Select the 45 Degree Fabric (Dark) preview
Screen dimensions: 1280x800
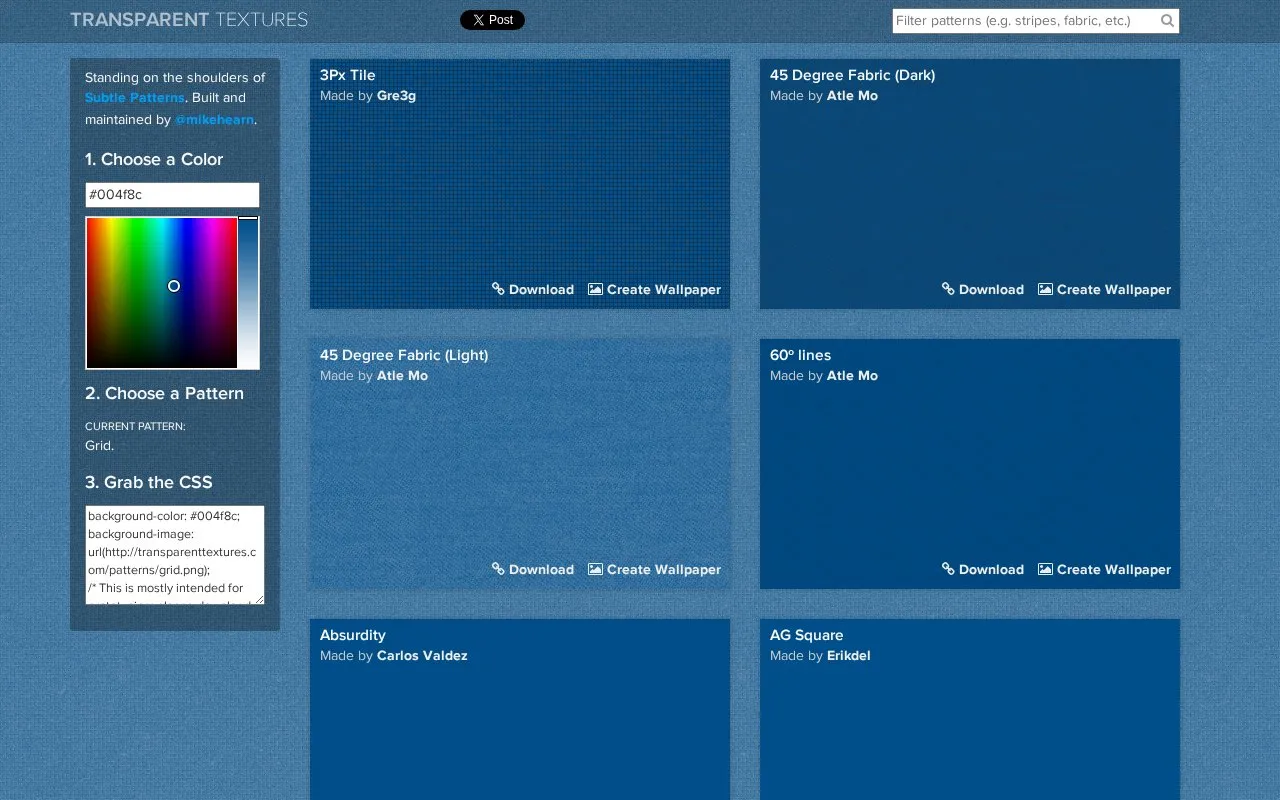(x=970, y=184)
